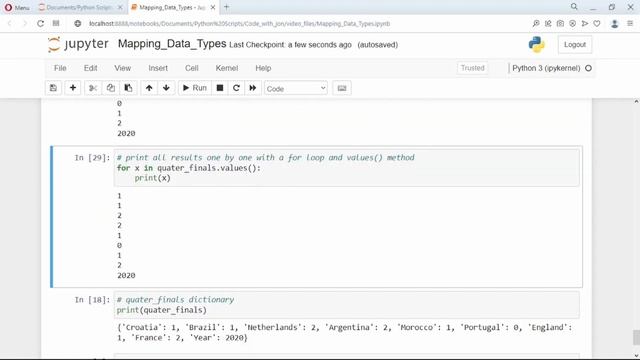Search tabs with the magnifier icon
Screen dimensions: 640x360
(574, 7)
